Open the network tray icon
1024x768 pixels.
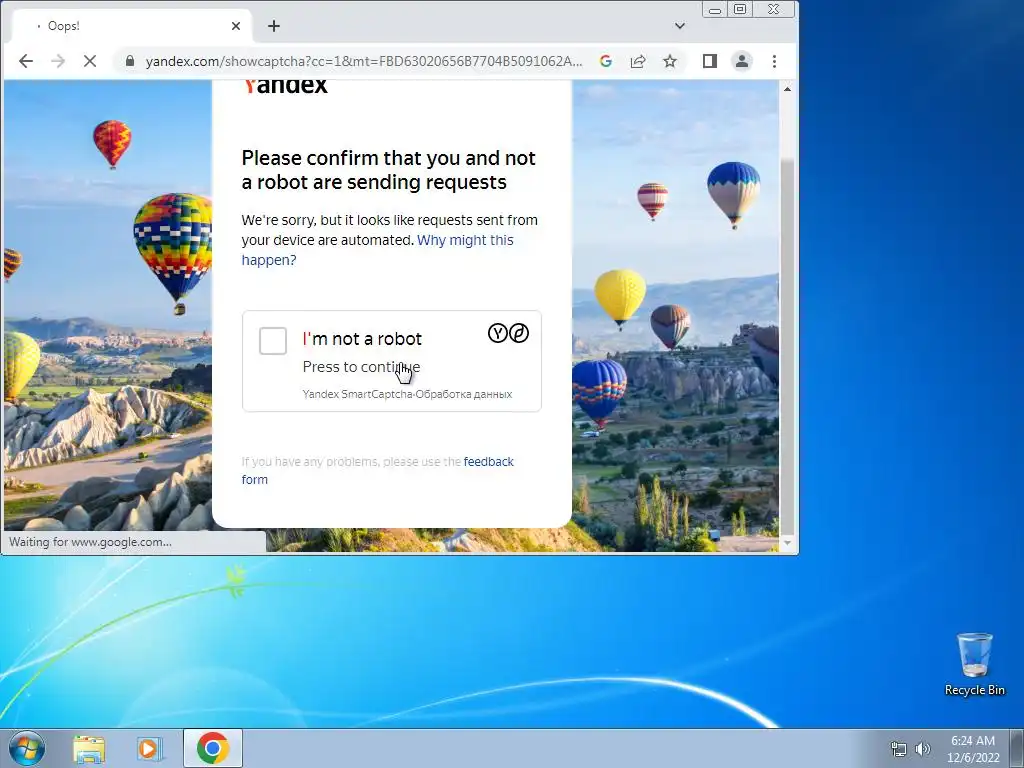(899, 749)
